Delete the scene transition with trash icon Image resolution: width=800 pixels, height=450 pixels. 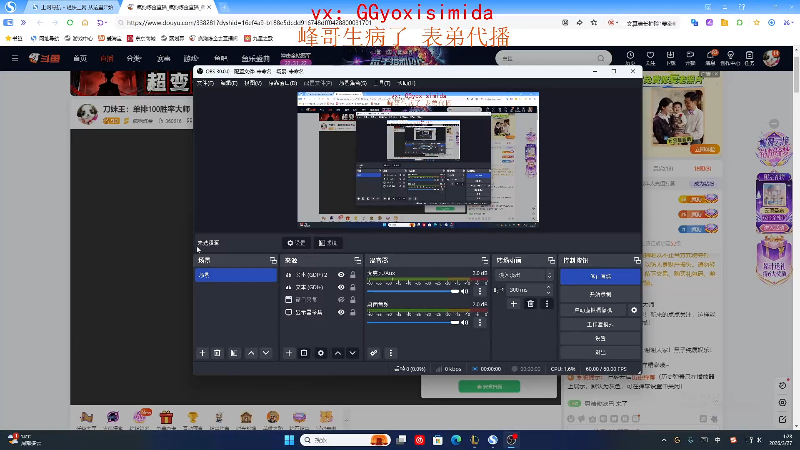(531, 304)
